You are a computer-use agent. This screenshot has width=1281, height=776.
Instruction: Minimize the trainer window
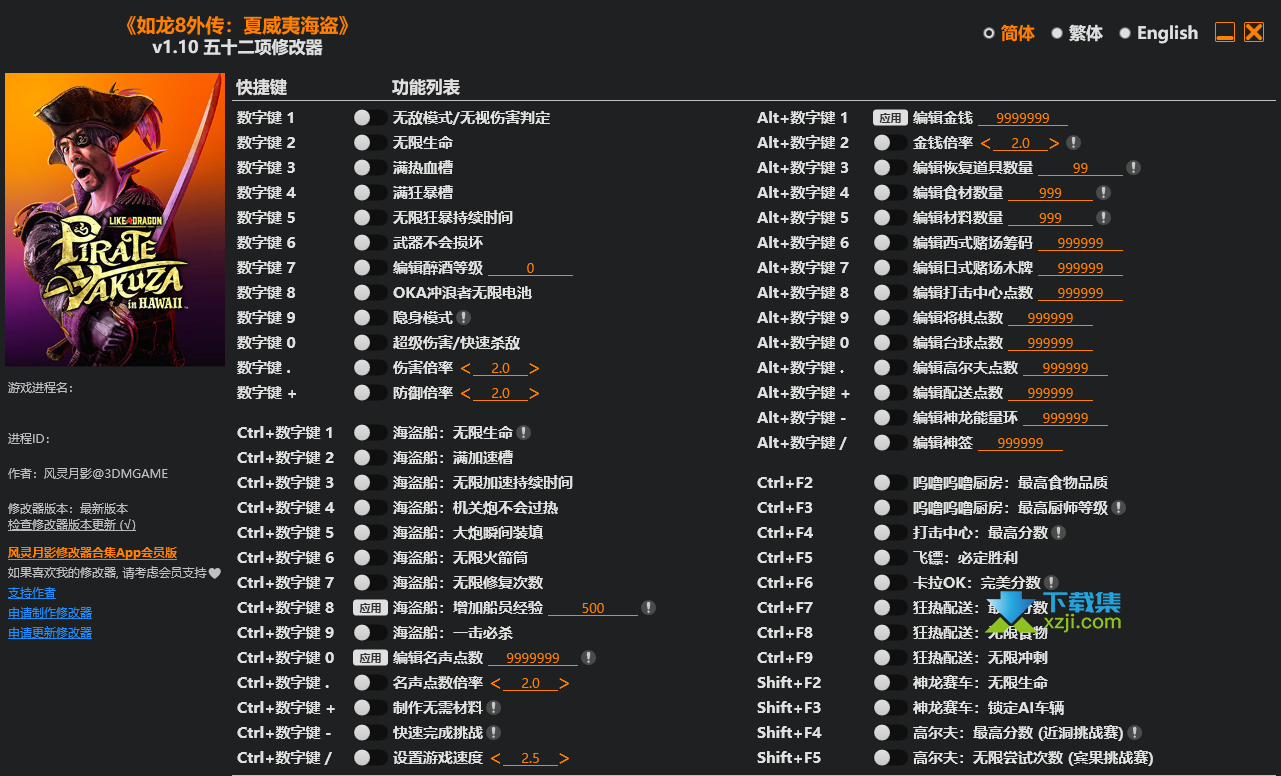pyautogui.click(x=1225, y=32)
